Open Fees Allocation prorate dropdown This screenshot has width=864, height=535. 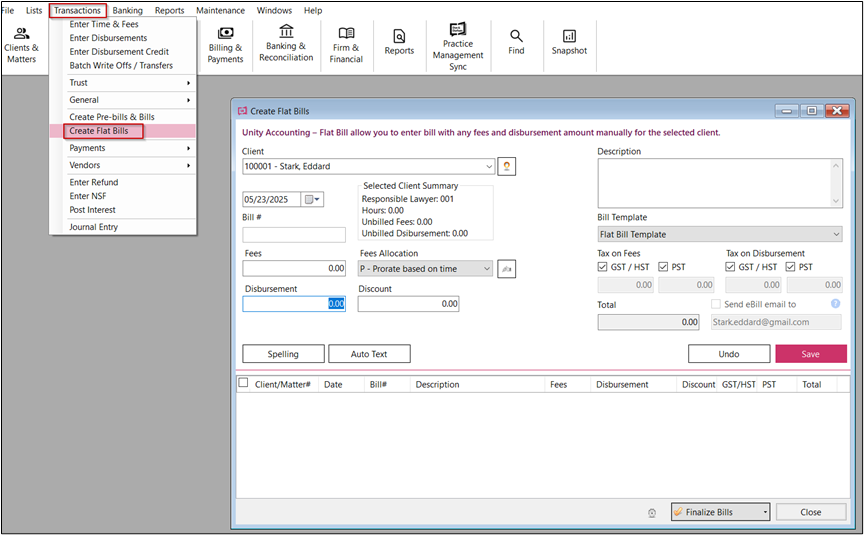tap(487, 269)
